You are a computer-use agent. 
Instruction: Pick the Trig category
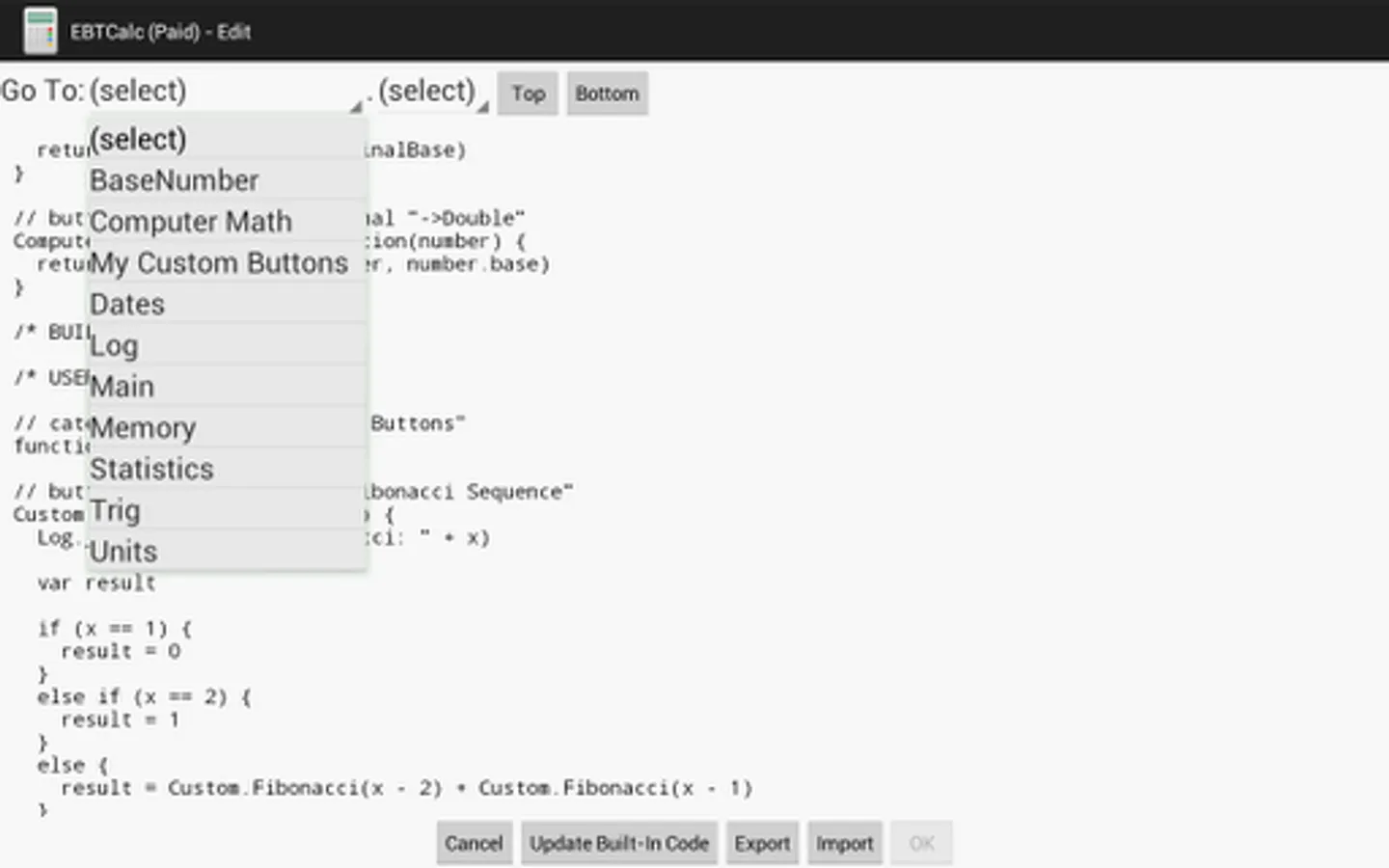[227, 510]
